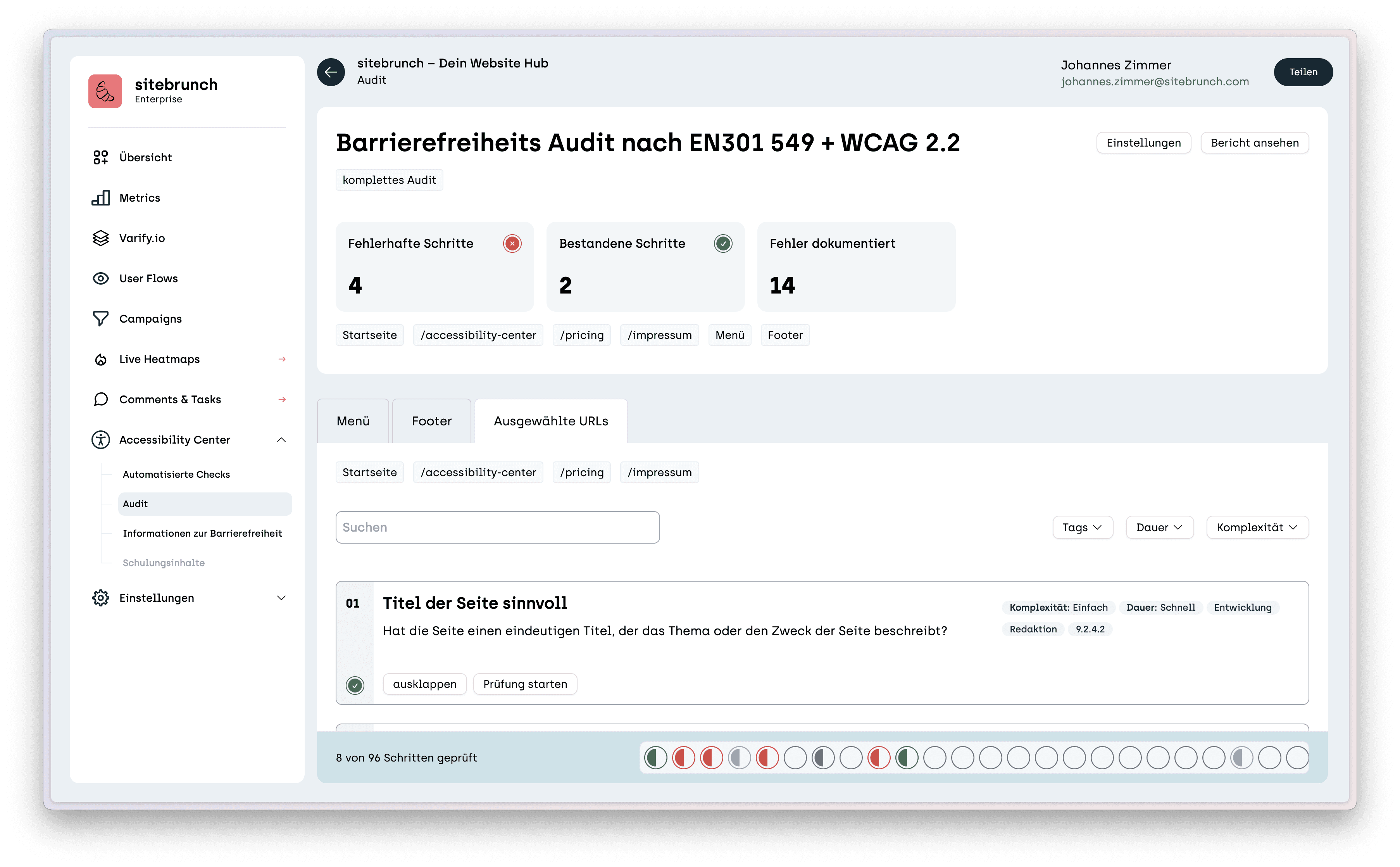Open Comments & Tasks chat icon
The width and height of the screenshot is (1400, 867).
pos(100,399)
